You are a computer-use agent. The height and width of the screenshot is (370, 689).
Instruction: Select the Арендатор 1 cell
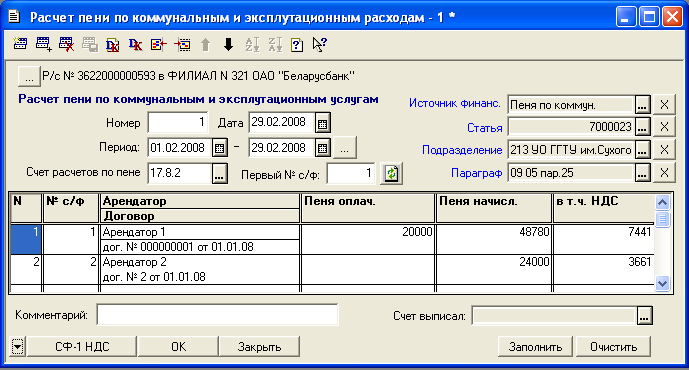pyautogui.click(x=200, y=232)
